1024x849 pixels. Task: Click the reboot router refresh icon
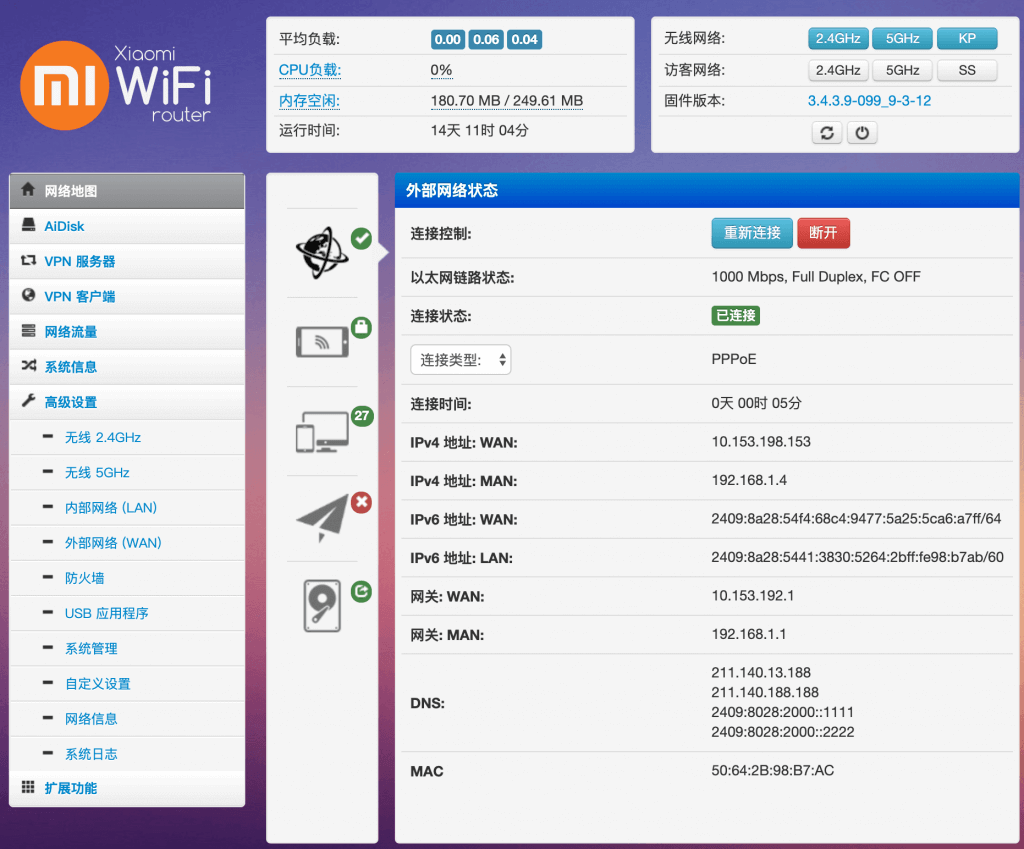click(826, 133)
